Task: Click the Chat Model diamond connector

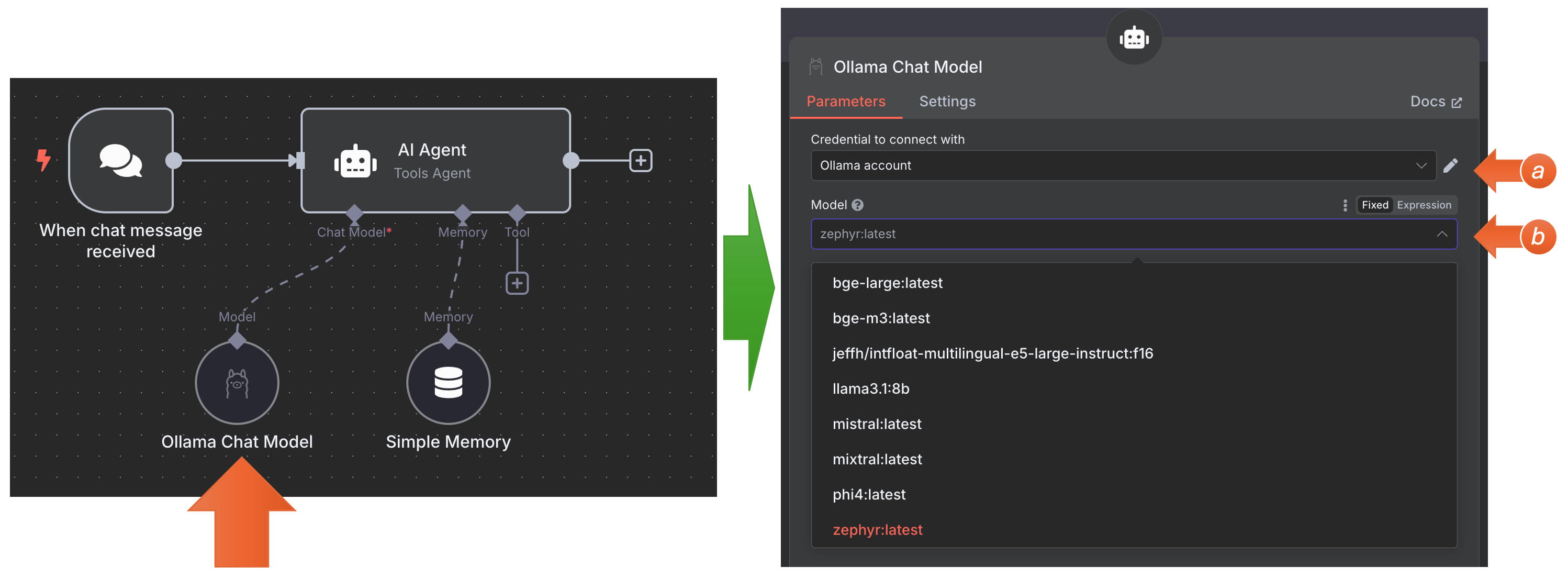Action: click(354, 213)
